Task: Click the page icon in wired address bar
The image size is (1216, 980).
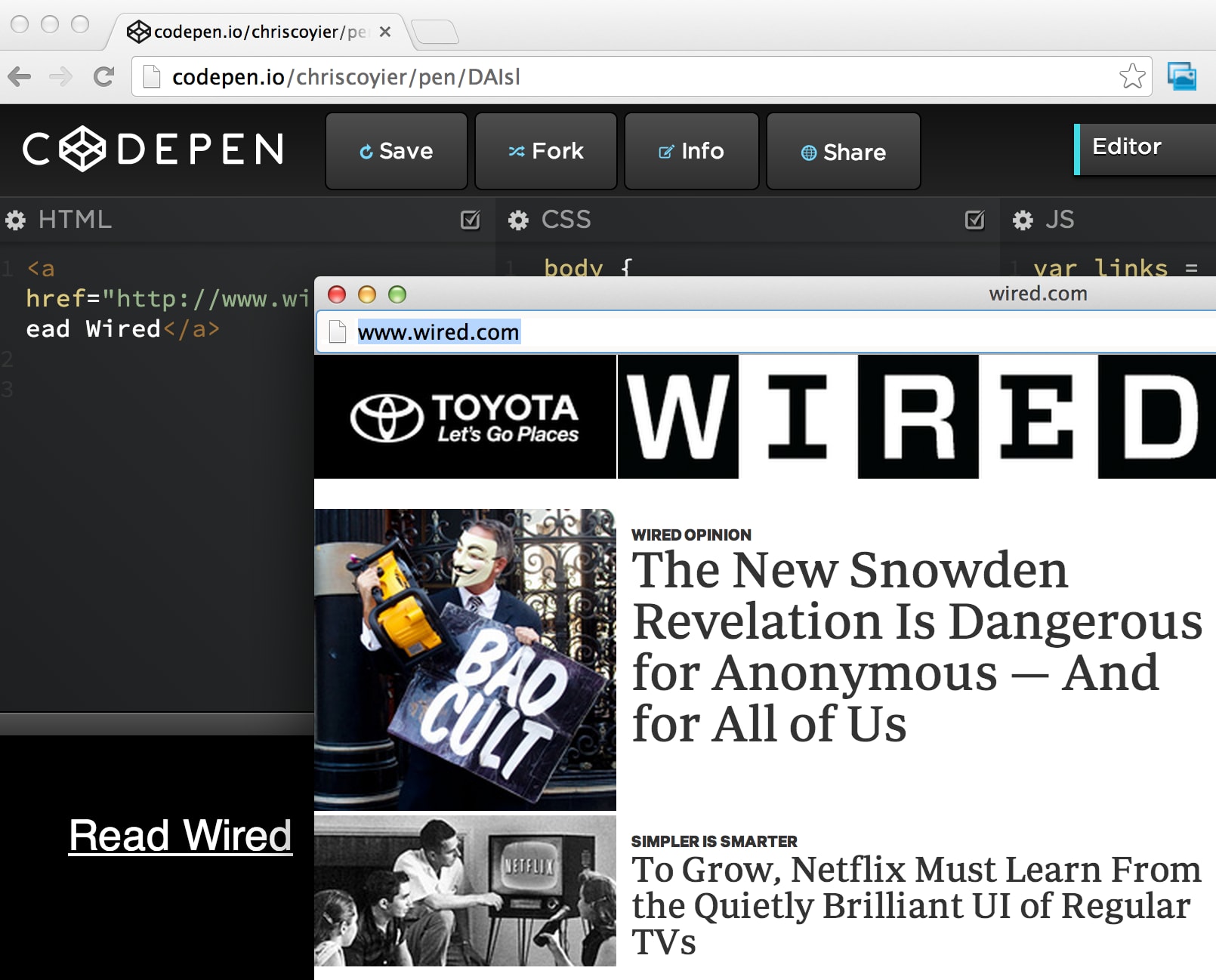Action: tap(338, 331)
